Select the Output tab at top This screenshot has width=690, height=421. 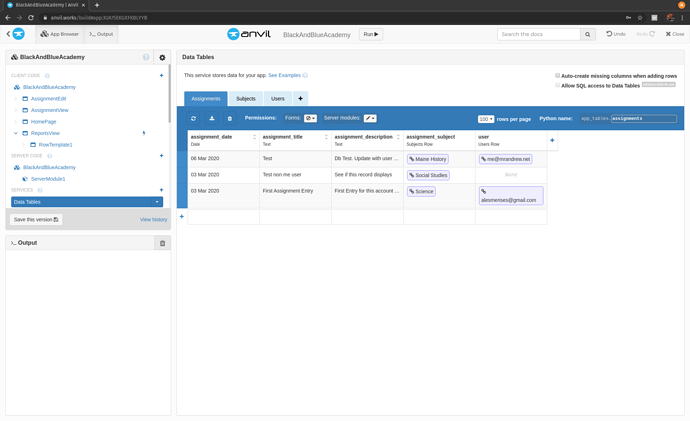[x=101, y=34]
